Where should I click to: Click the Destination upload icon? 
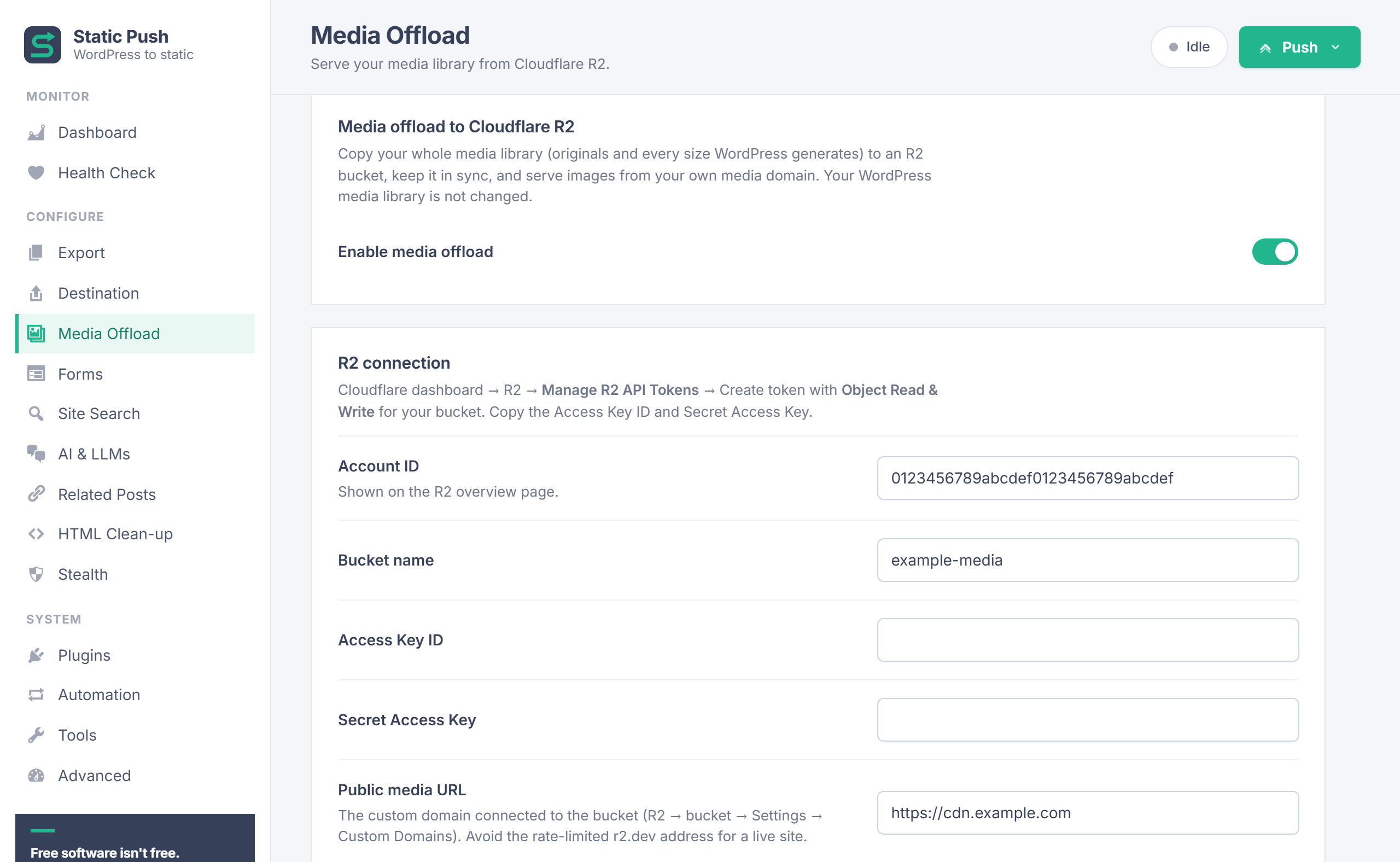pos(36,293)
